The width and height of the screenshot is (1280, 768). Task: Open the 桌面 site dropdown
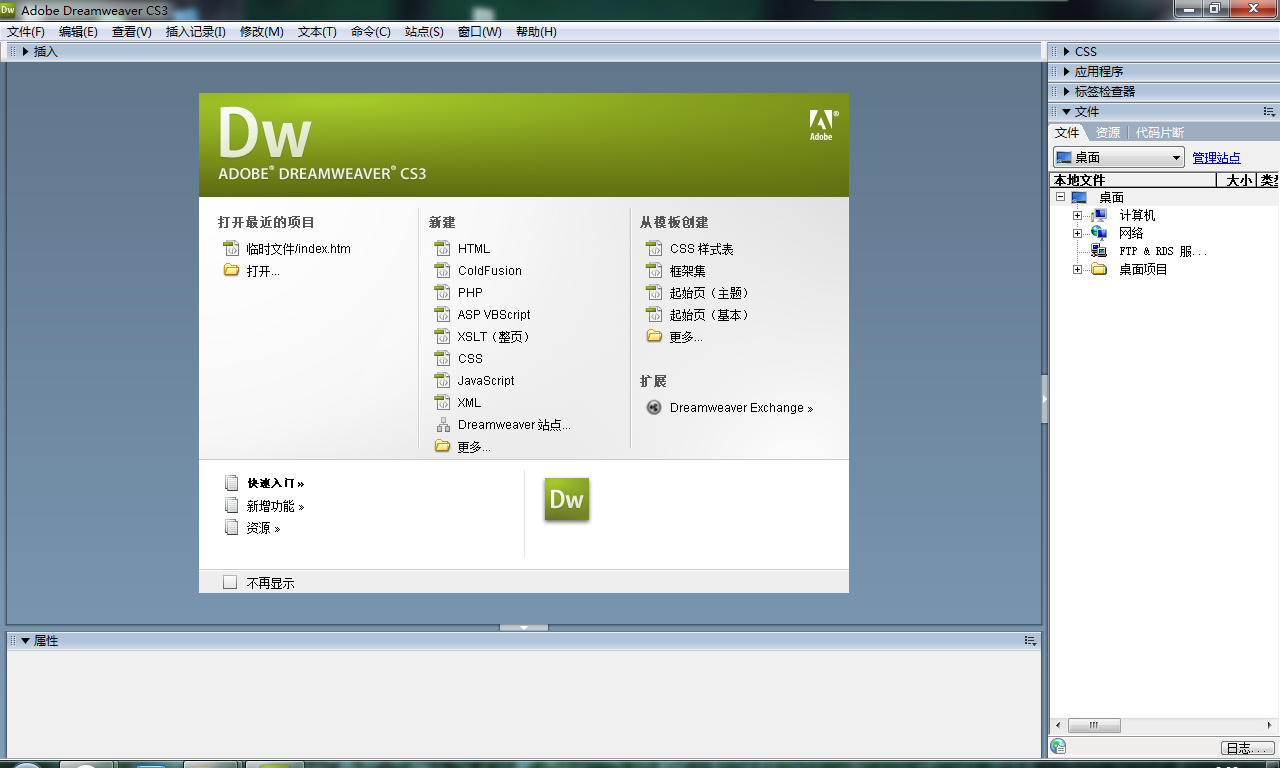pos(1176,158)
